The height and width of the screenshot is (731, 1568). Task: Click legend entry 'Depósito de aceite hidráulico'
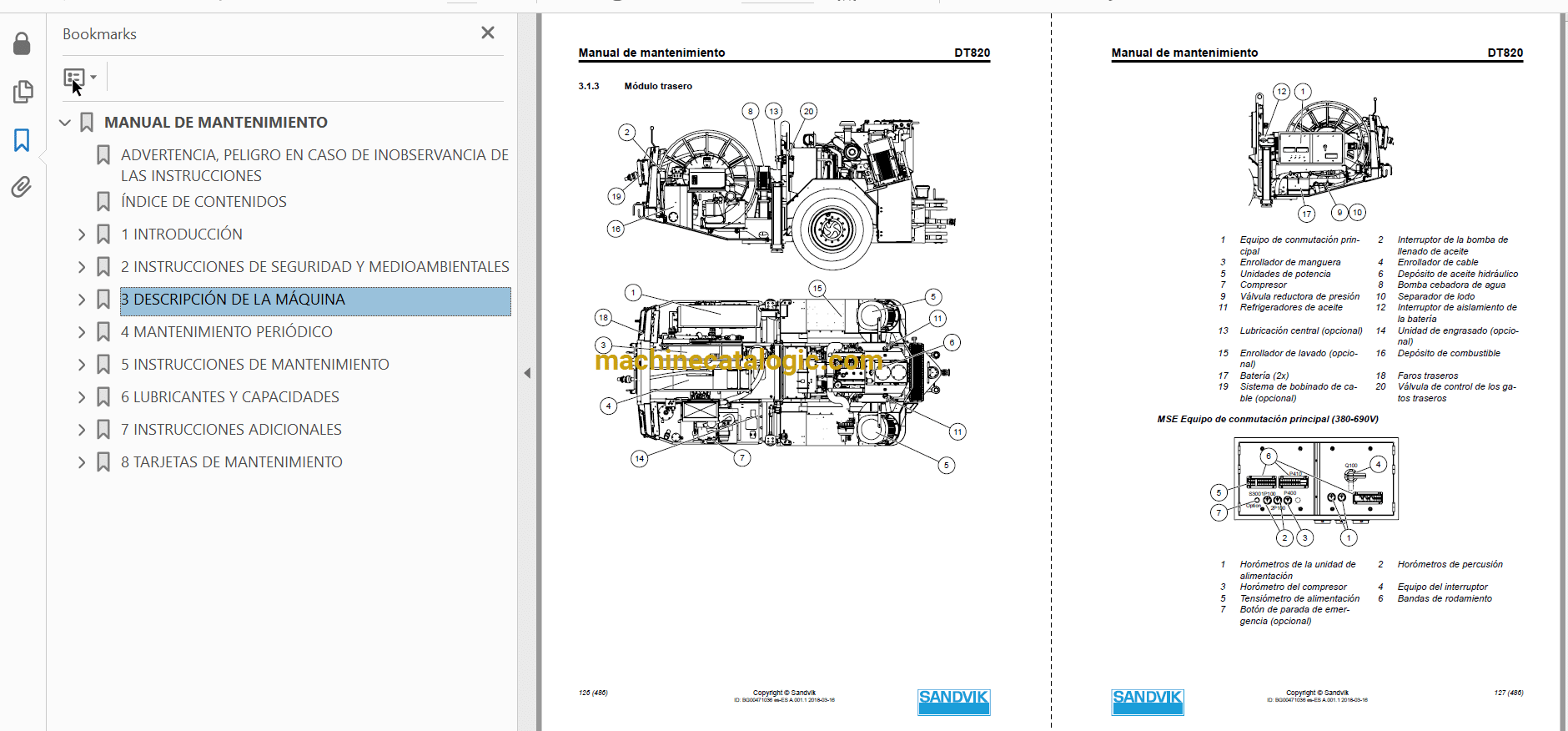1458,274
